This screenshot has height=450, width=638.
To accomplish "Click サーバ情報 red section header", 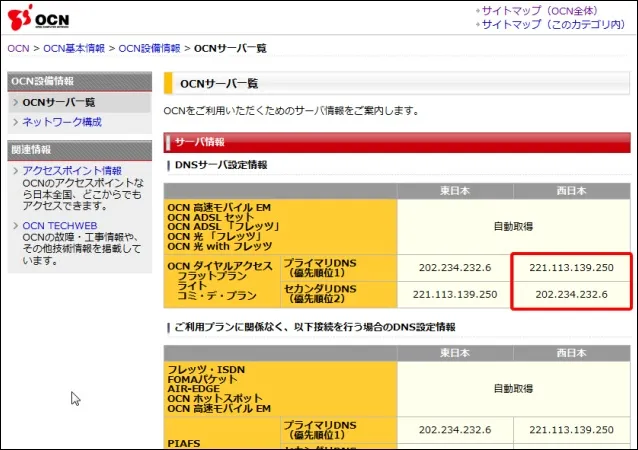I will pyautogui.click(x=397, y=142).
